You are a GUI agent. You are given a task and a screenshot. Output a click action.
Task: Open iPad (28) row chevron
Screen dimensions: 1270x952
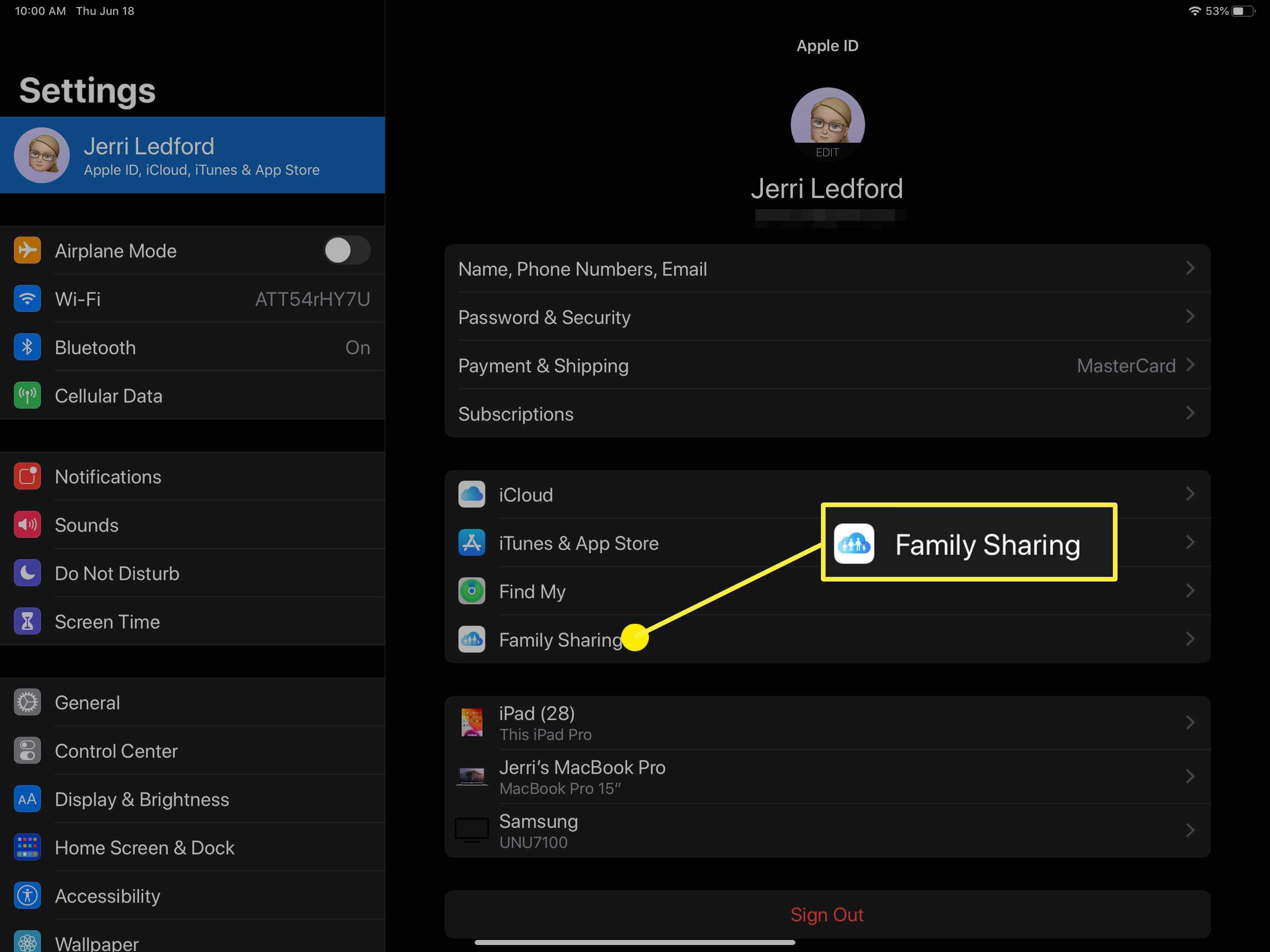[x=1190, y=722]
